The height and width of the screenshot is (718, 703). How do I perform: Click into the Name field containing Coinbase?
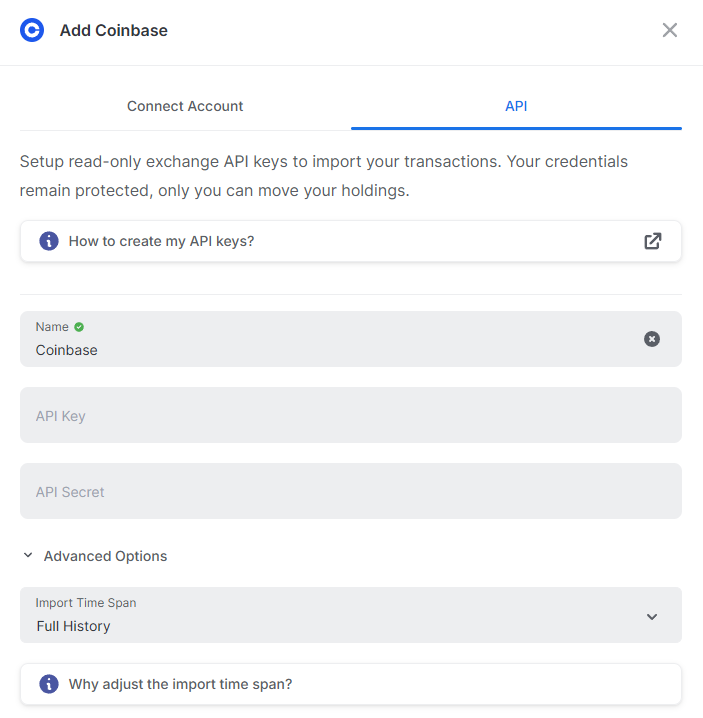point(351,339)
